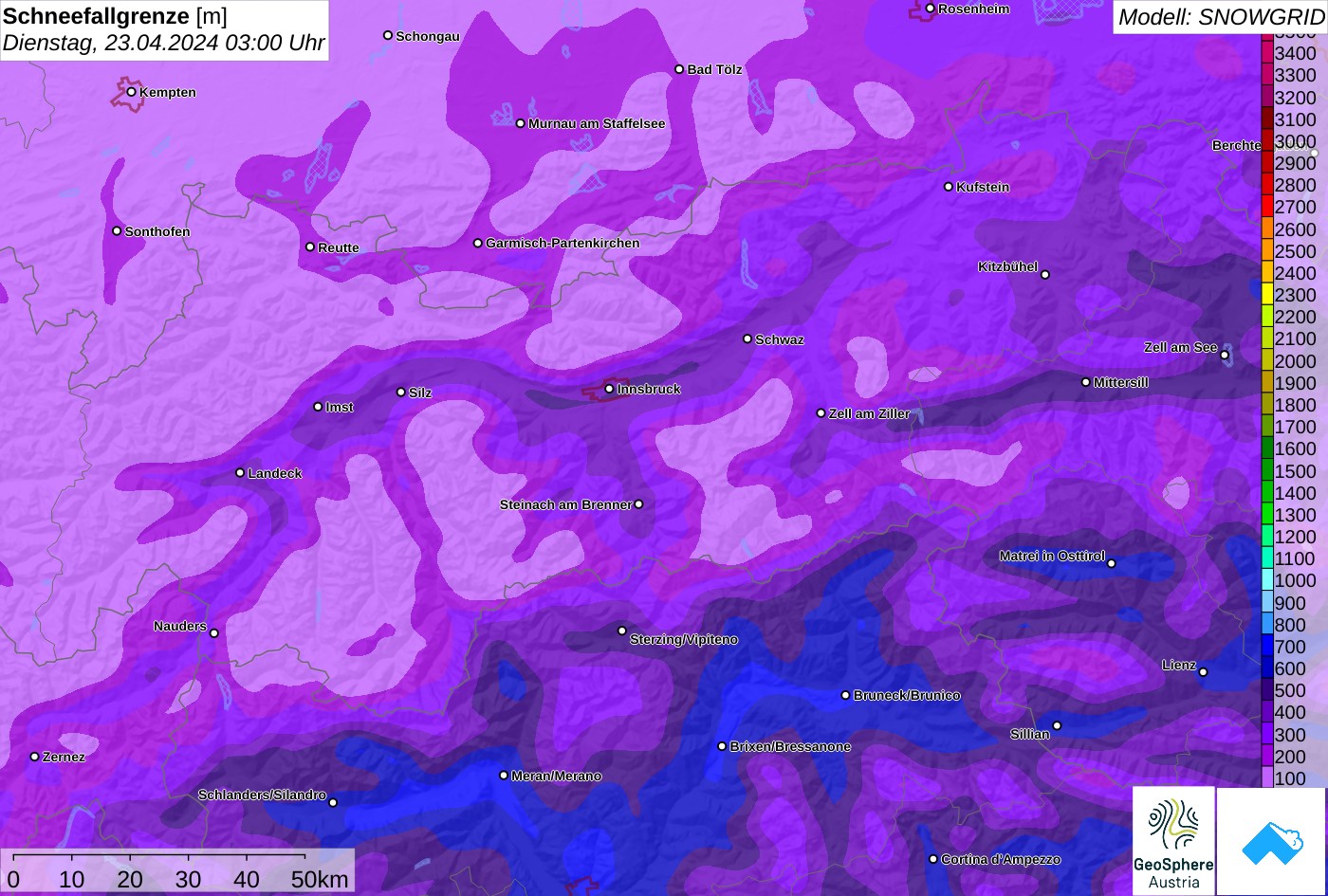
Task: Click the Cortina d'Ampezzo label
Action: pyautogui.click(x=1001, y=859)
